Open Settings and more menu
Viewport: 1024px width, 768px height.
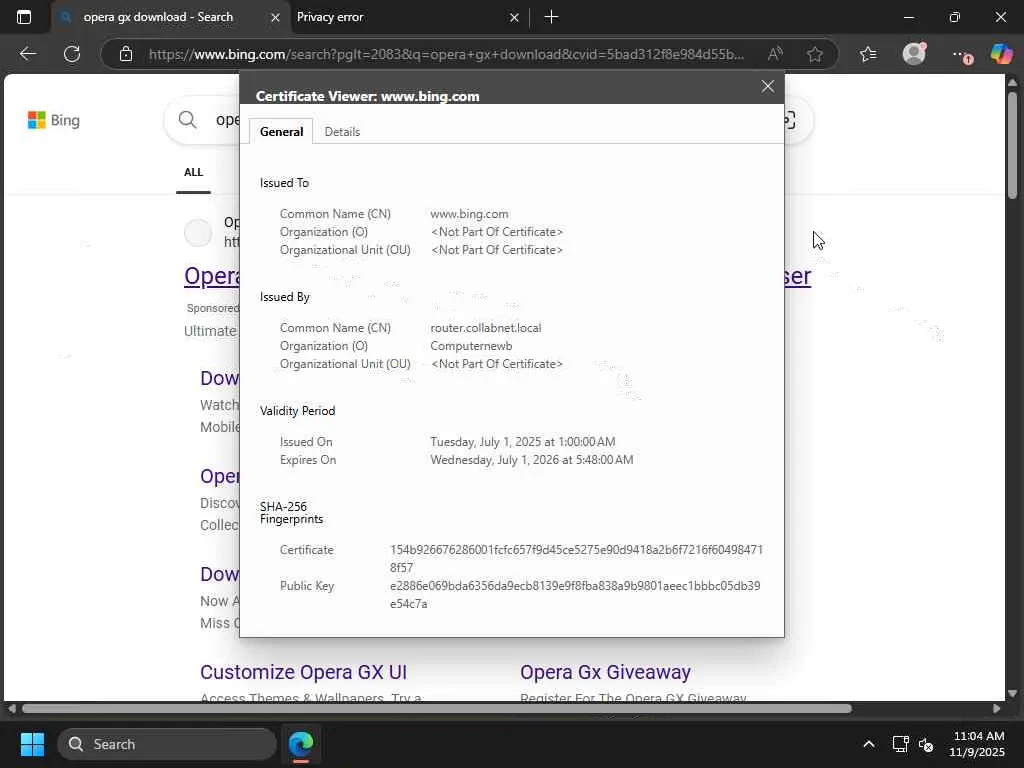tap(961, 54)
